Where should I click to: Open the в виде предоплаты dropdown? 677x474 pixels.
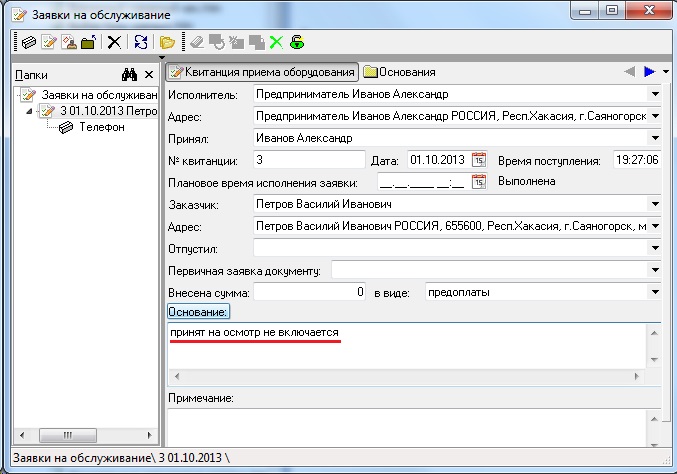point(655,292)
